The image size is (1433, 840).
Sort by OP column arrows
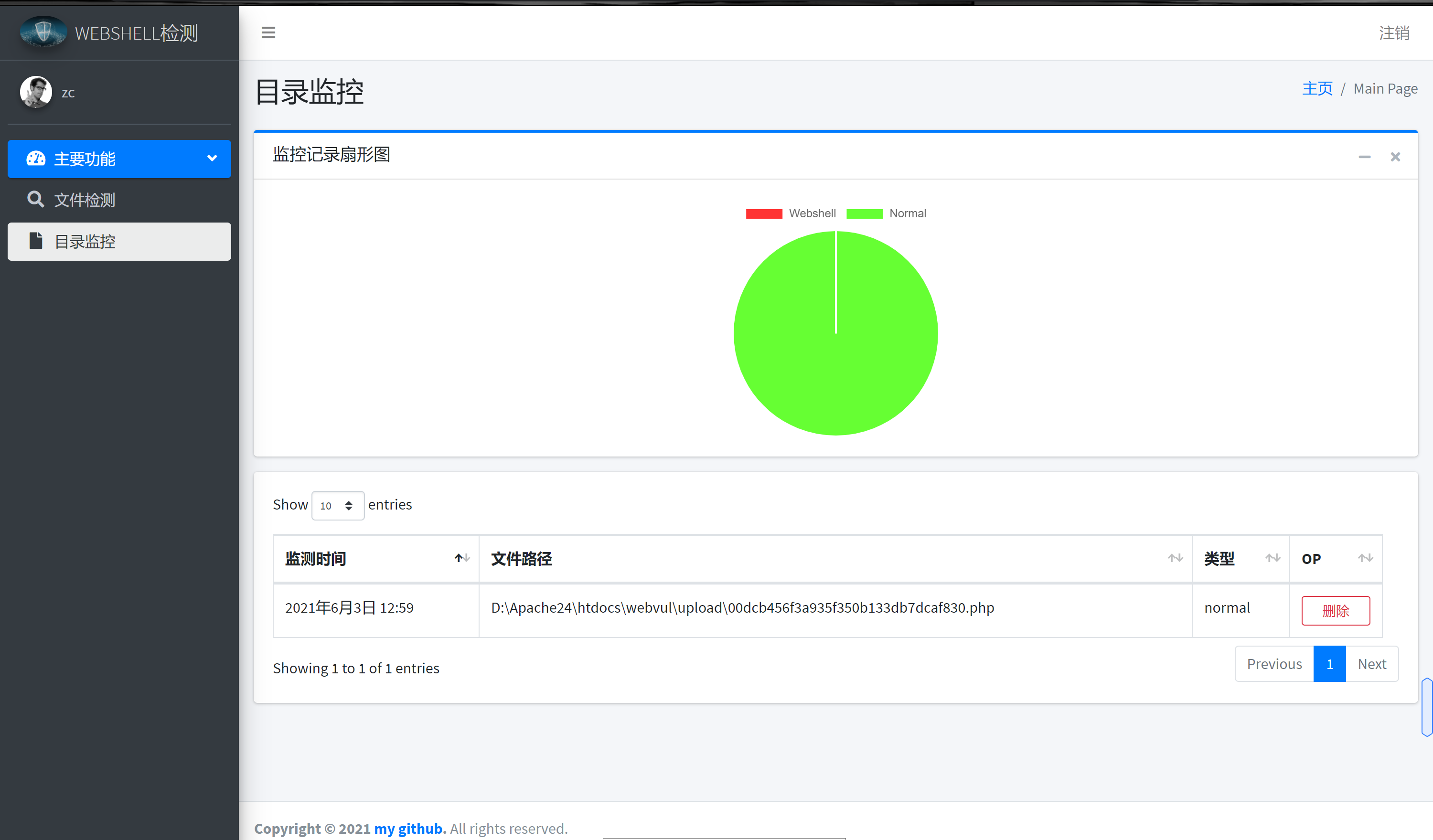click(1365, 558)
